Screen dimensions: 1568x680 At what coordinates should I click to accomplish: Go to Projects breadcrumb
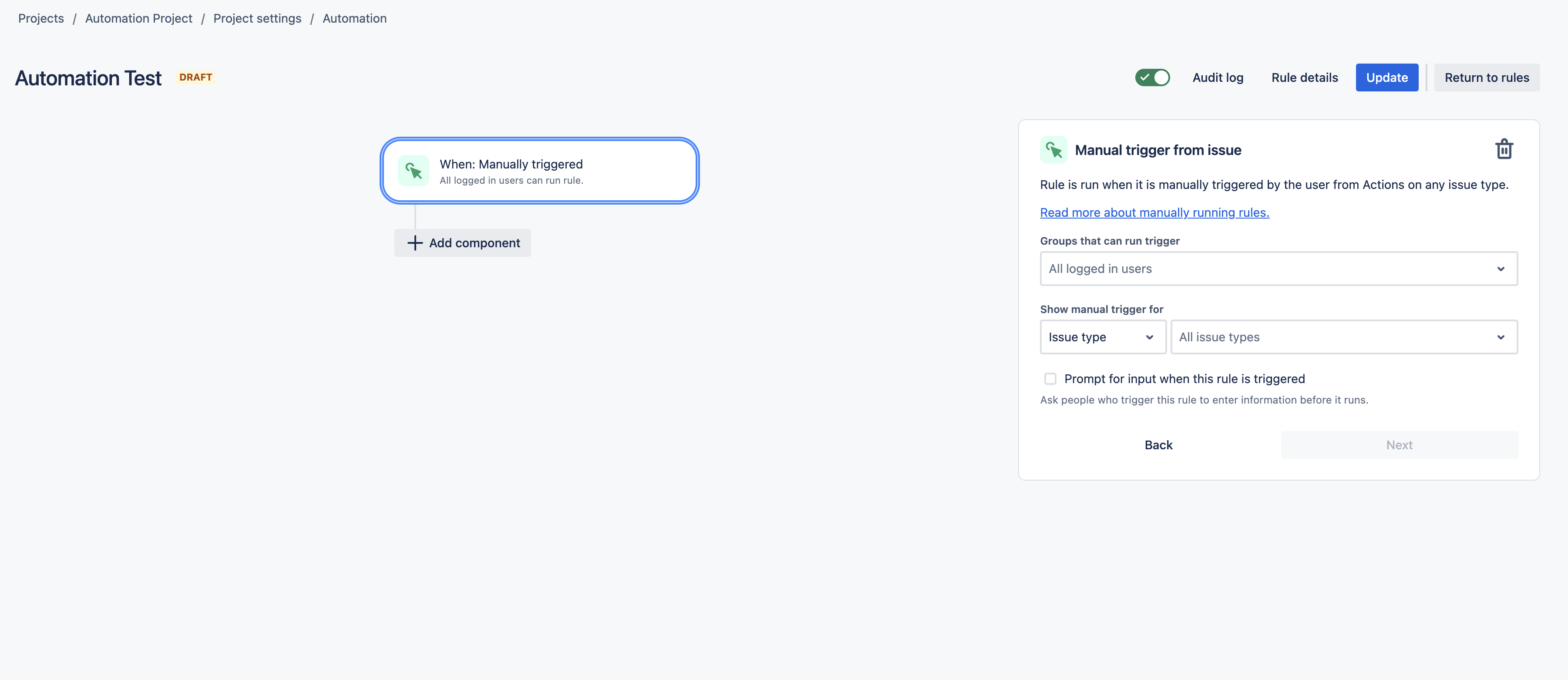click(41, 18)
